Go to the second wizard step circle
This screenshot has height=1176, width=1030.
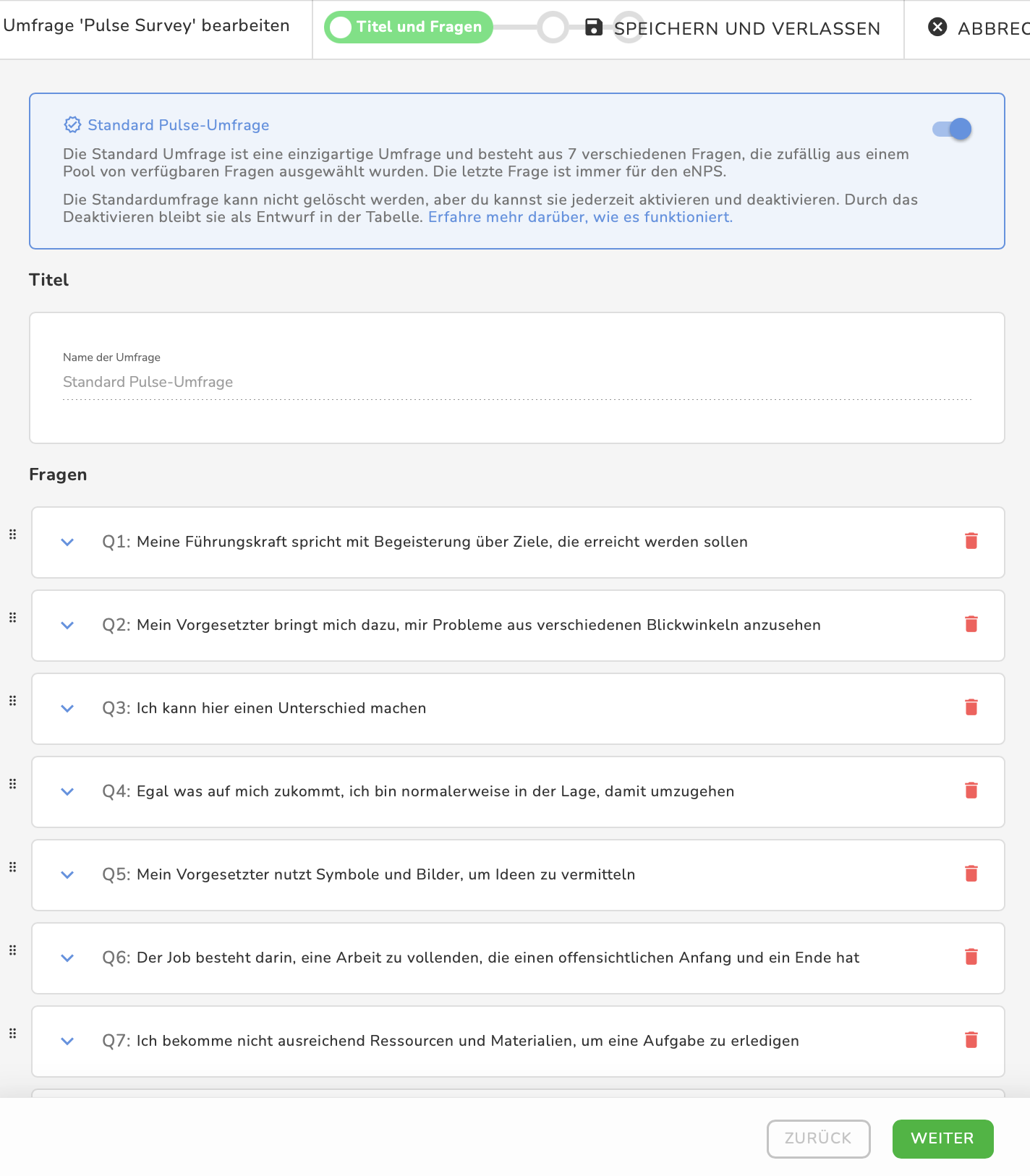553,27
